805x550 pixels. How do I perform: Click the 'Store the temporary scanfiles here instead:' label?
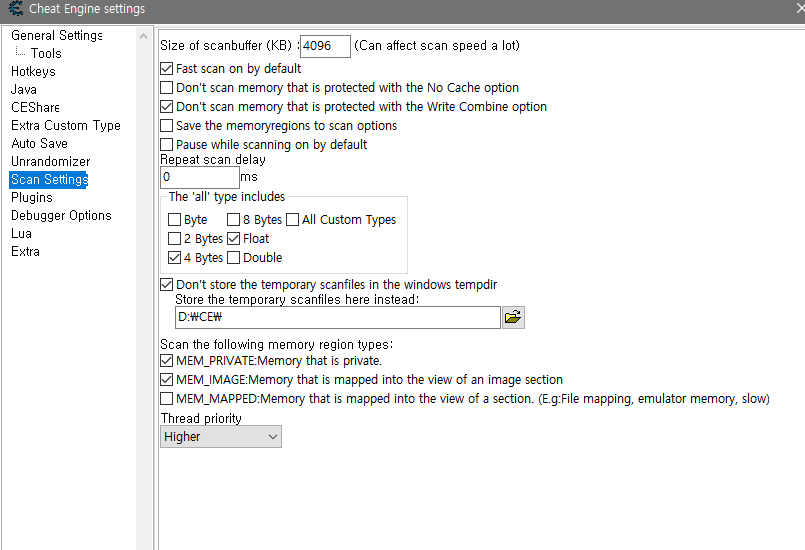(x=297, y=299)
